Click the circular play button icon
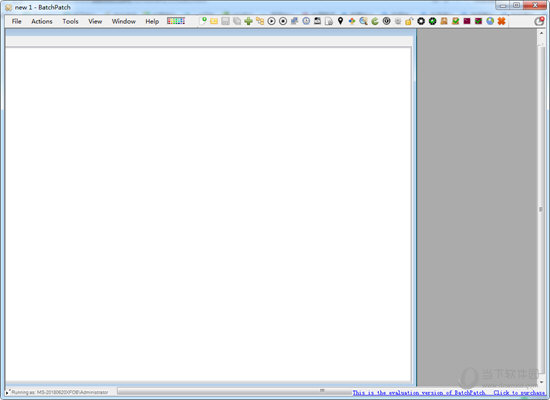The height and width of the screenshot is (400, 550). [x=271, y=21]
